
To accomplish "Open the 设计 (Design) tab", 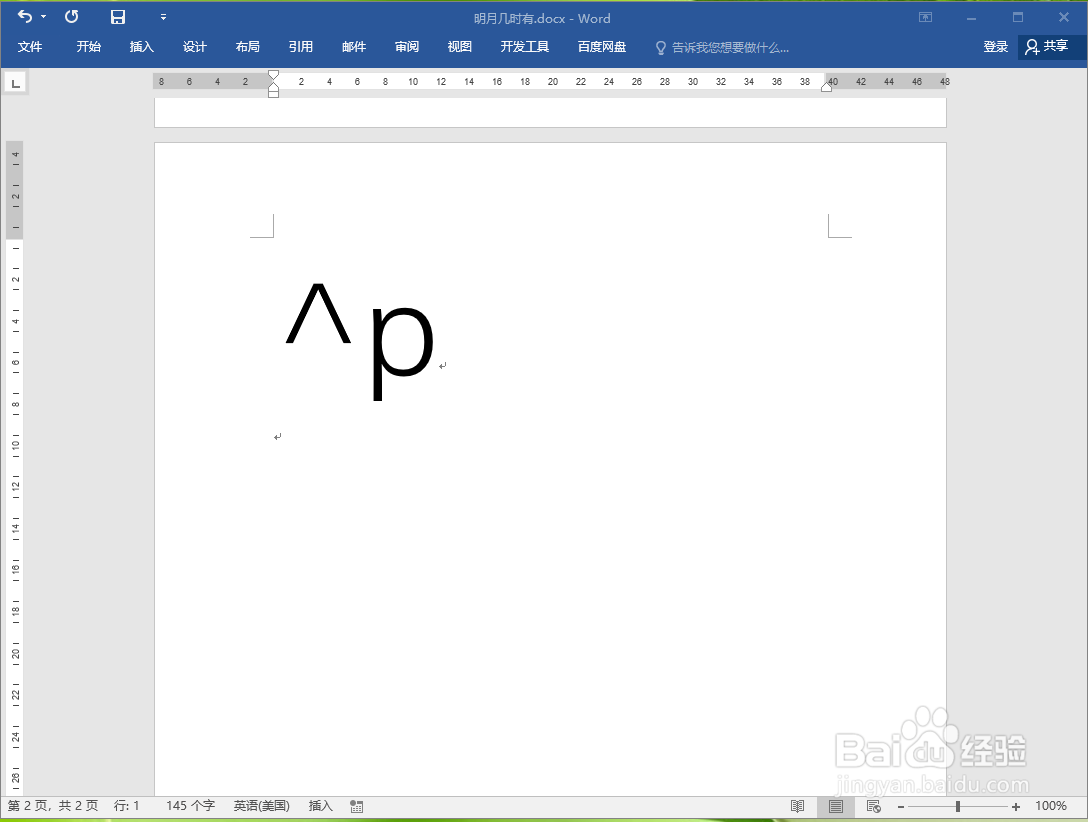I will point(195,46).
